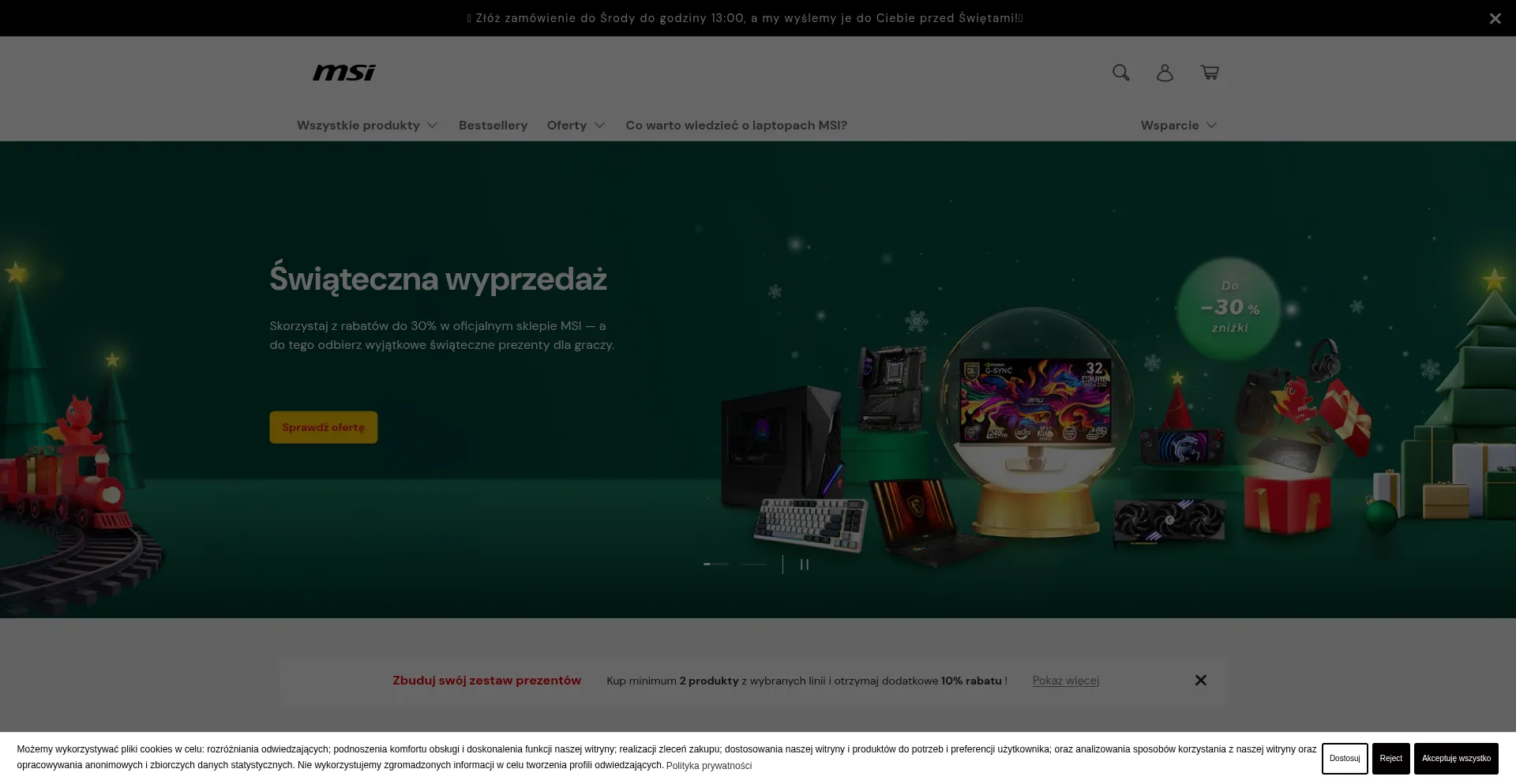This screenshot has width=1516, height=784.
Task: Click Pokaż więcej in the promo bar
Action: (1065, 680)
